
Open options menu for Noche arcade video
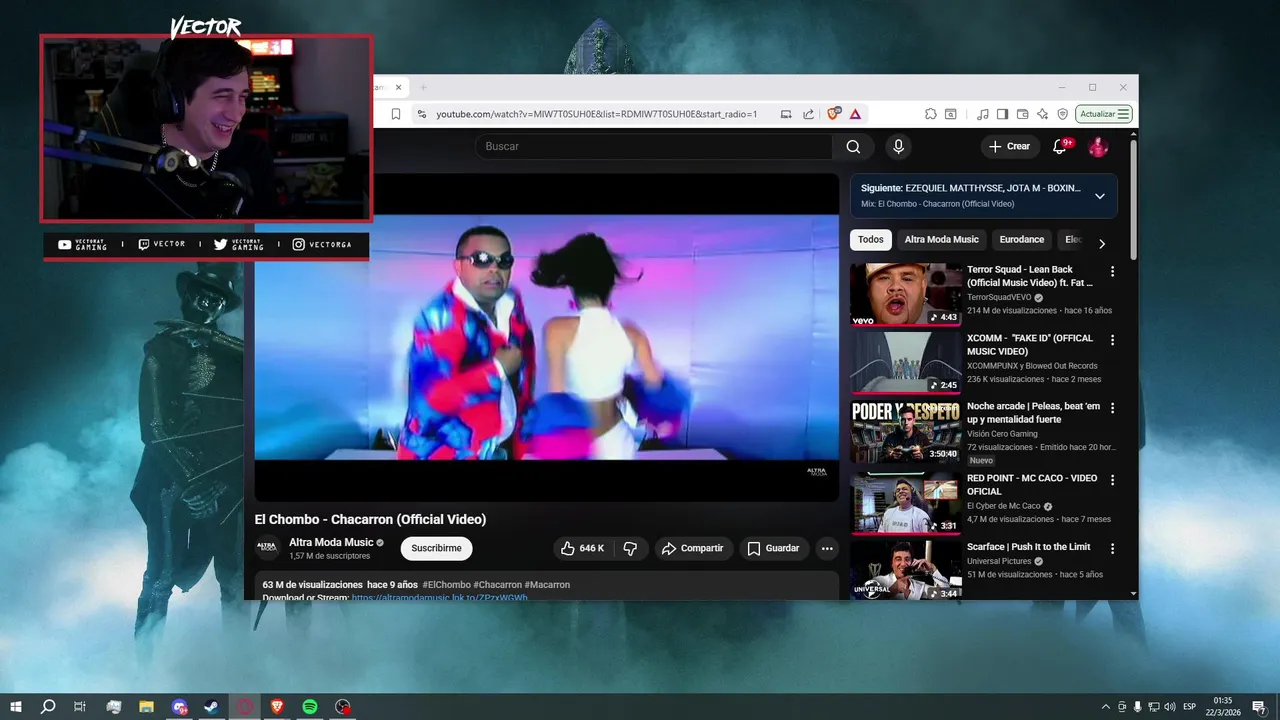point(1112,408)
